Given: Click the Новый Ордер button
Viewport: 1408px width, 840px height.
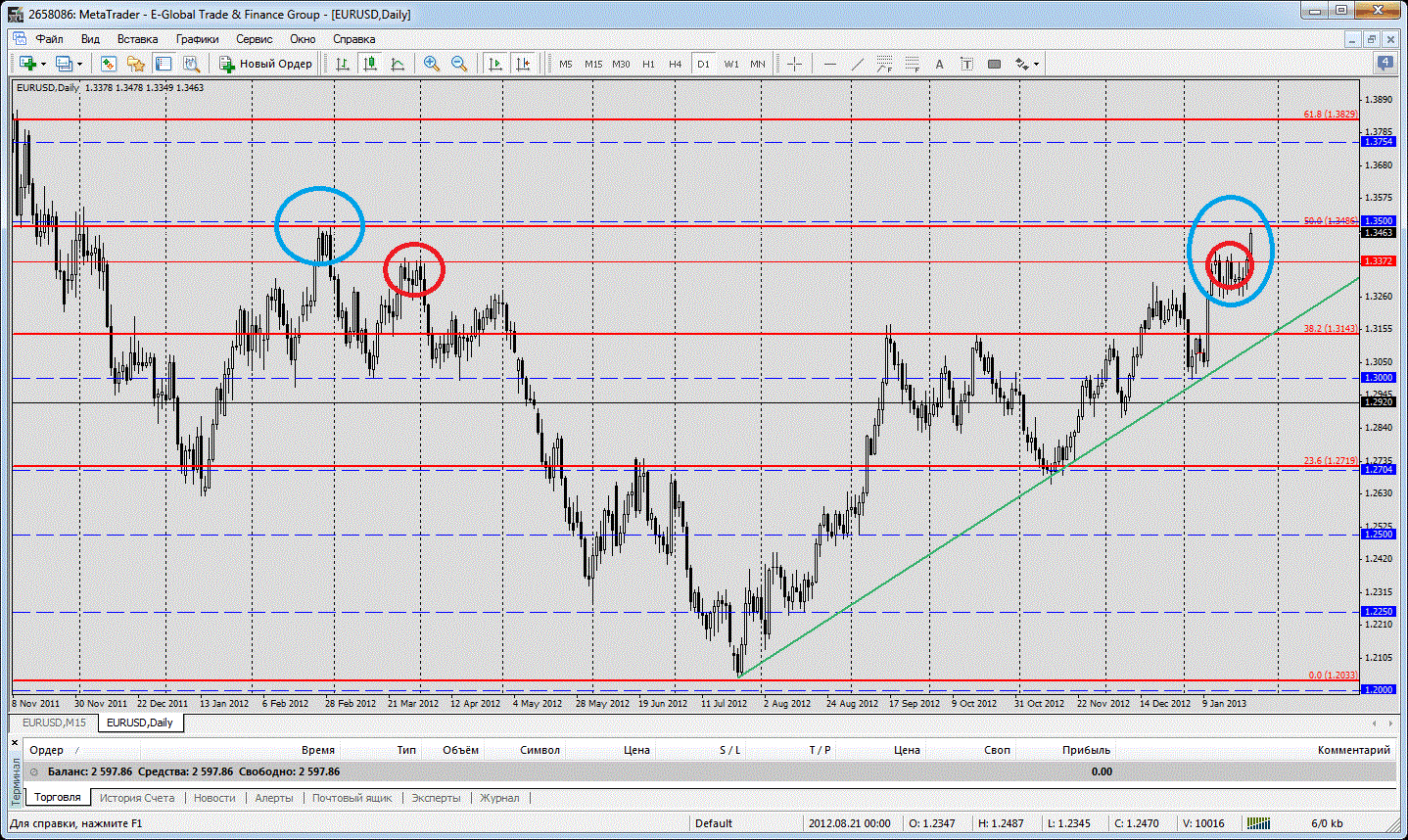Looking at the screenshot, I should coord(266,64).
